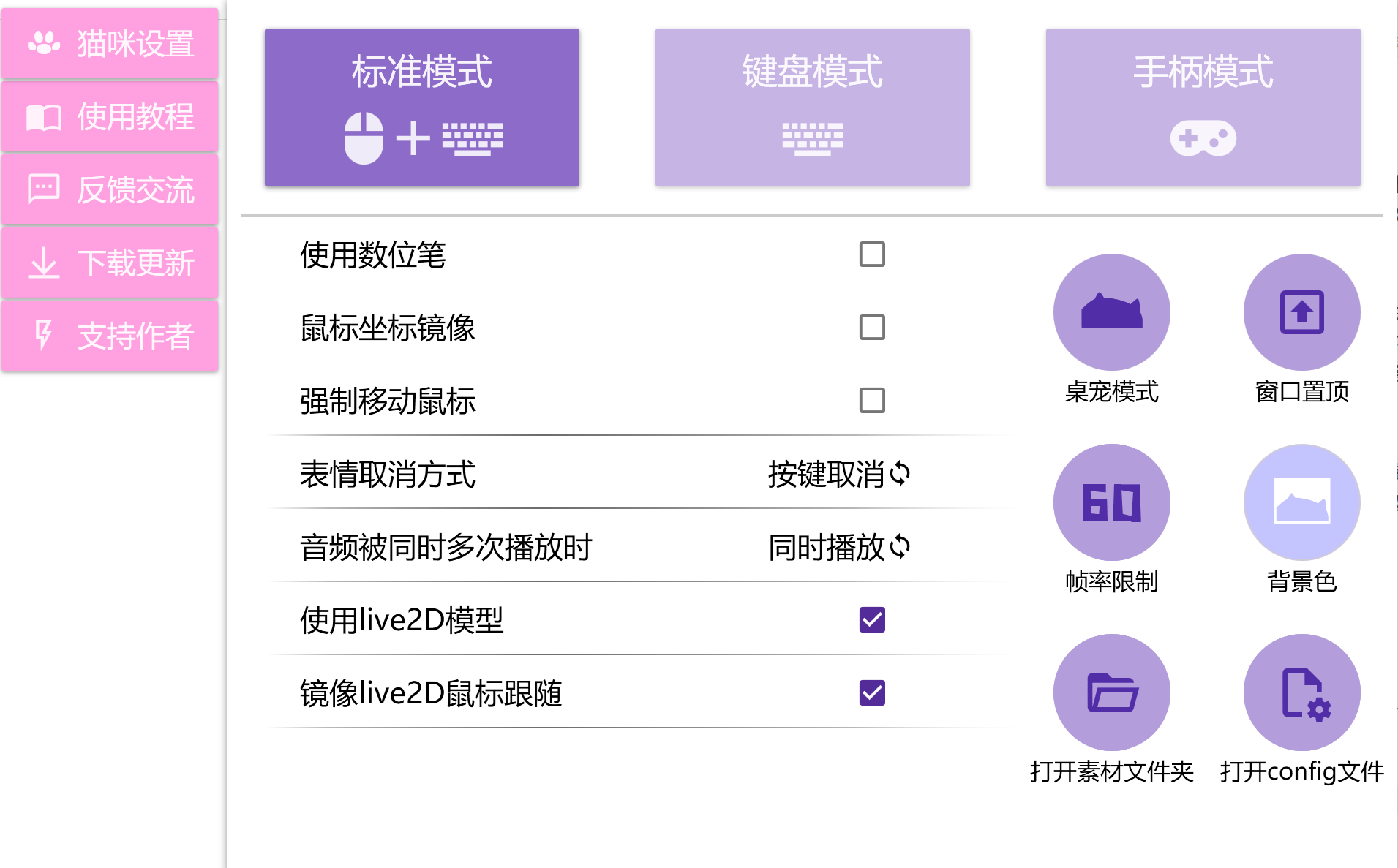Switch to 手柄模式
Image resolution: width=1398 pixels, height=868 pixels.
pyautogui.click(x=1203, y=107)
